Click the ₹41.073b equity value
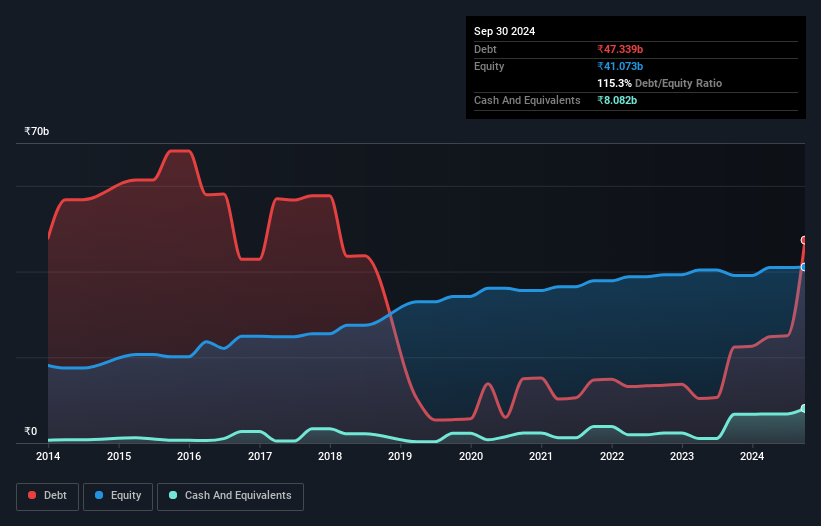The width and height of the screenshot is (821, 526). (620, 66)
